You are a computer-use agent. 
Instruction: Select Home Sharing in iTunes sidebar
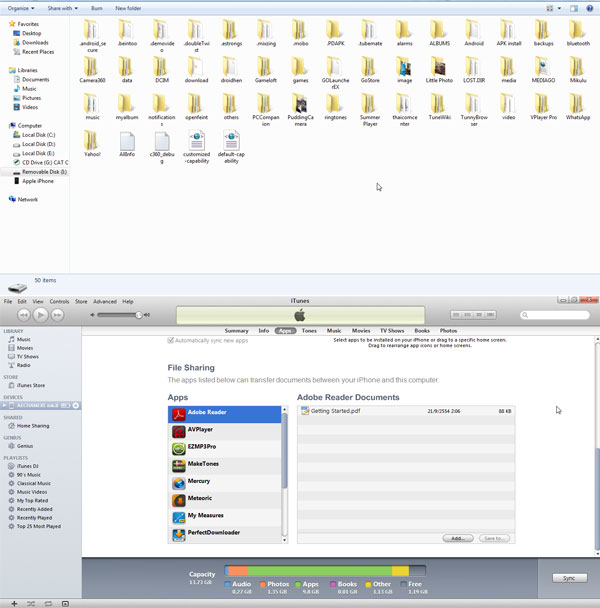[x=29, y=426]
